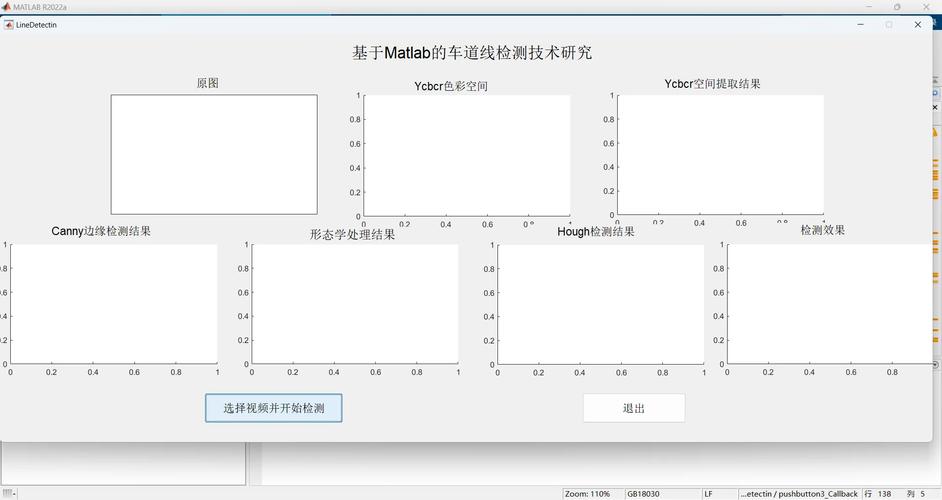Click the Ycbcr空间提取结果 title text

click(x=712, y=84)
